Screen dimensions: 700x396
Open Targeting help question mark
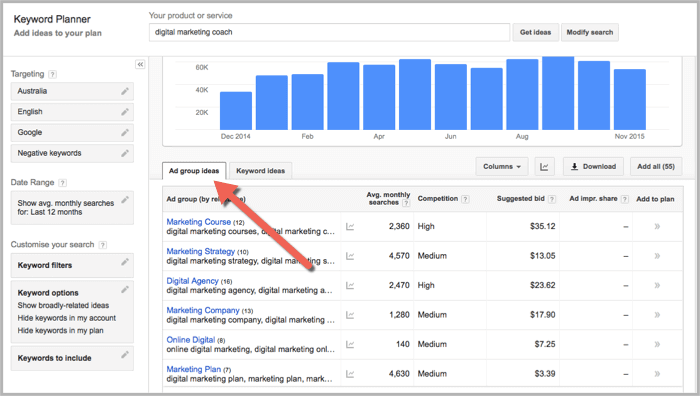pos(53,74)
